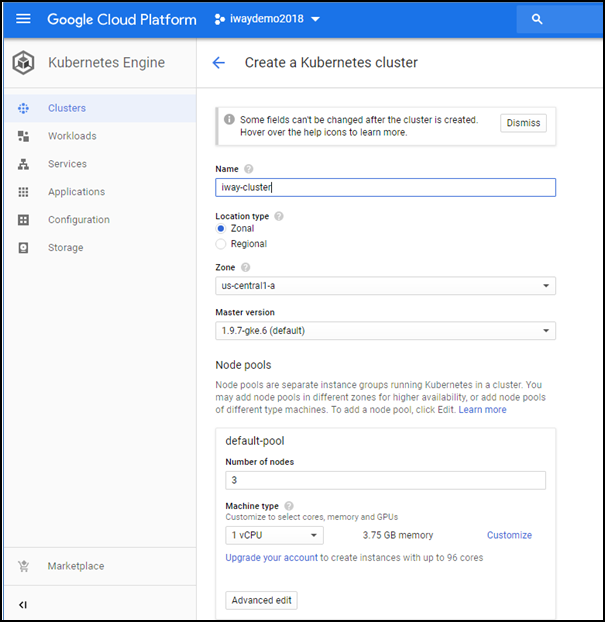605x622 pixels.
Task: Open the hamburger navigation menu
Action: [x=23, y=19]
